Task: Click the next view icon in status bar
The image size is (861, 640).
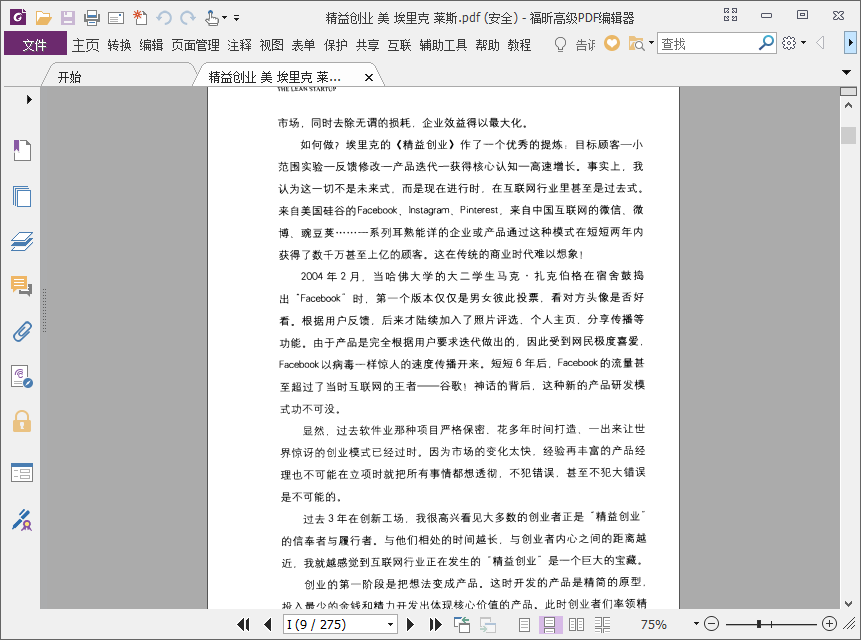Action: pos(488,625)
